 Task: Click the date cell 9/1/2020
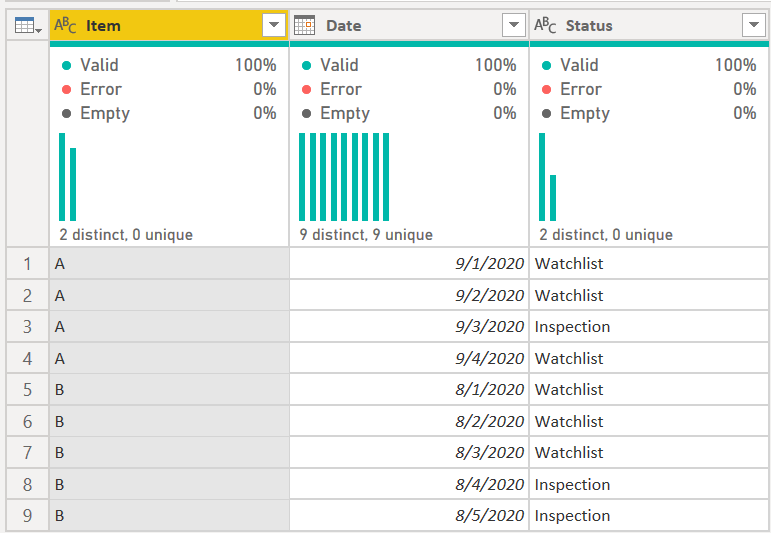tap(409, 264)
